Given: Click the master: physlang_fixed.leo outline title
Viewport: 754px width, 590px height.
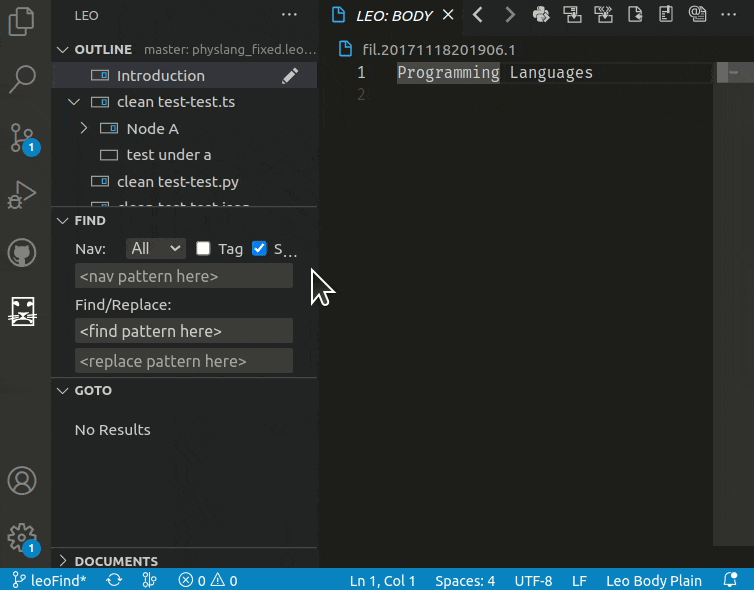Looking at the screenshot, I should click(230, 50).
